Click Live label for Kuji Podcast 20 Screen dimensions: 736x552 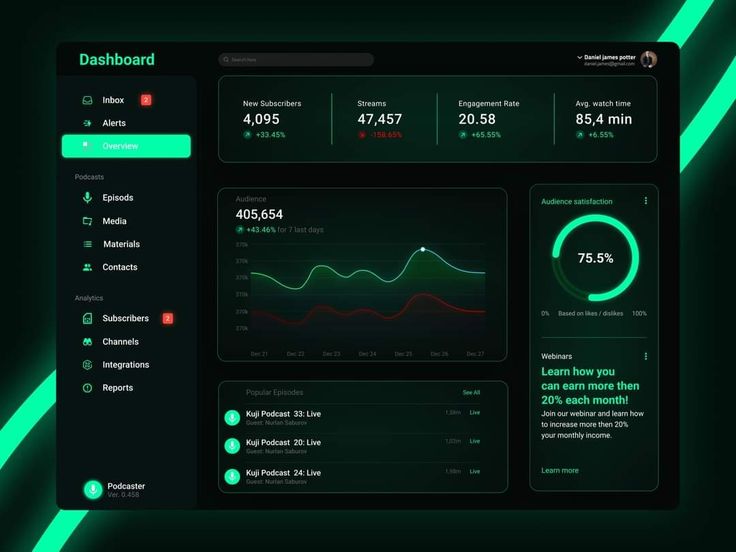point(475,441)
